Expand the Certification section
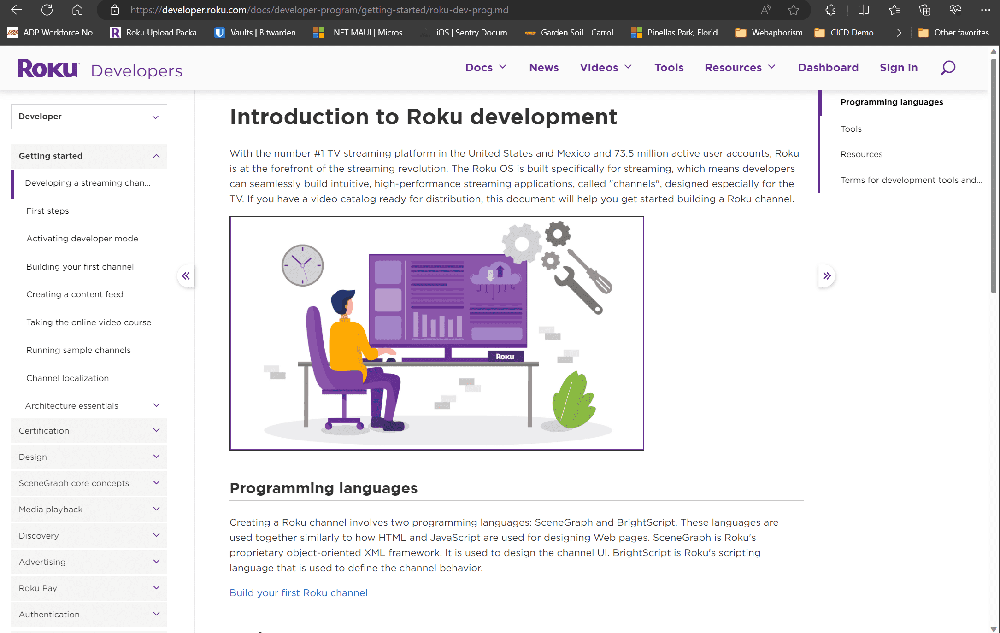 point(88,430)
